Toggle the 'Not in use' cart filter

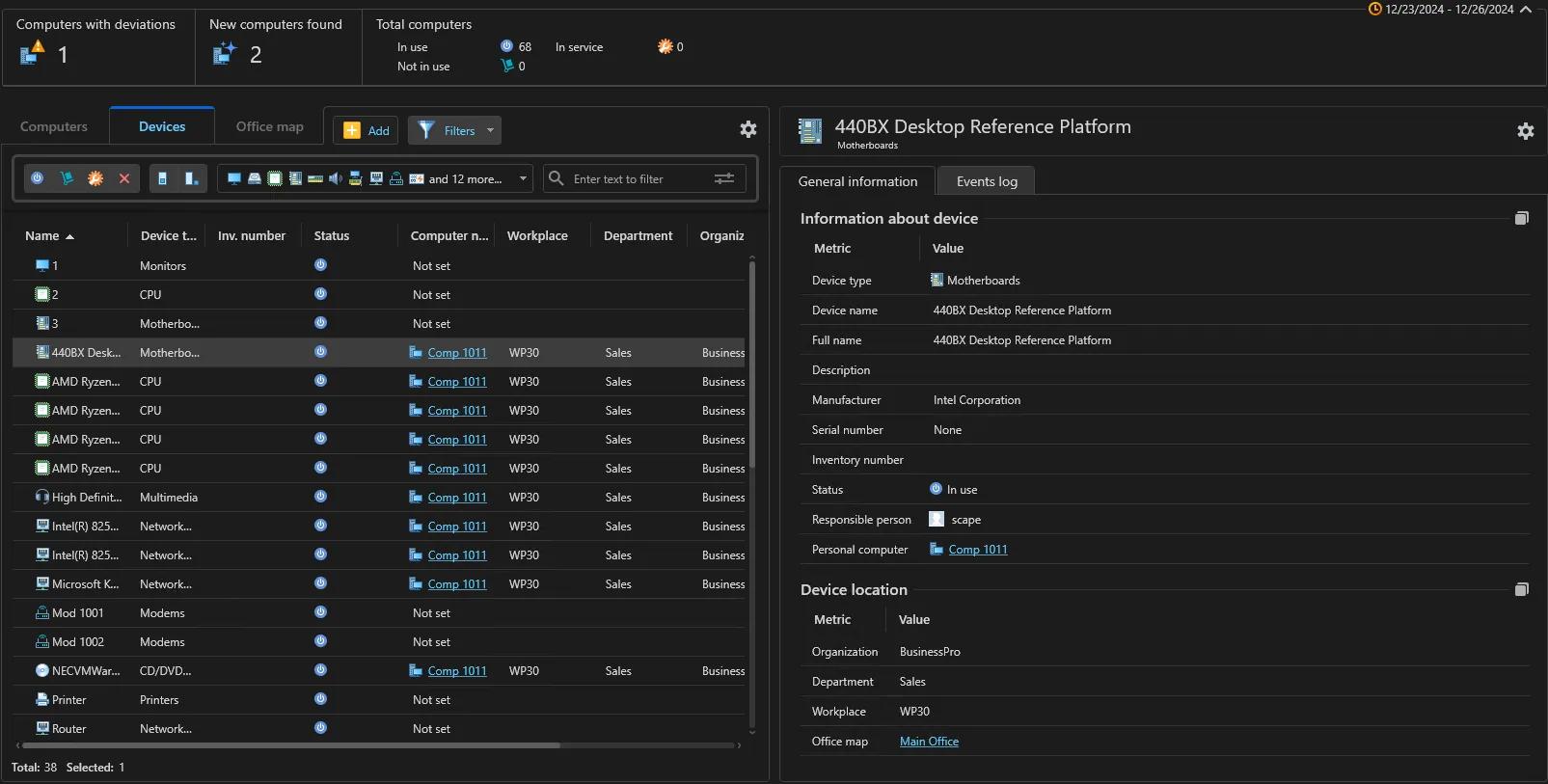67,178
